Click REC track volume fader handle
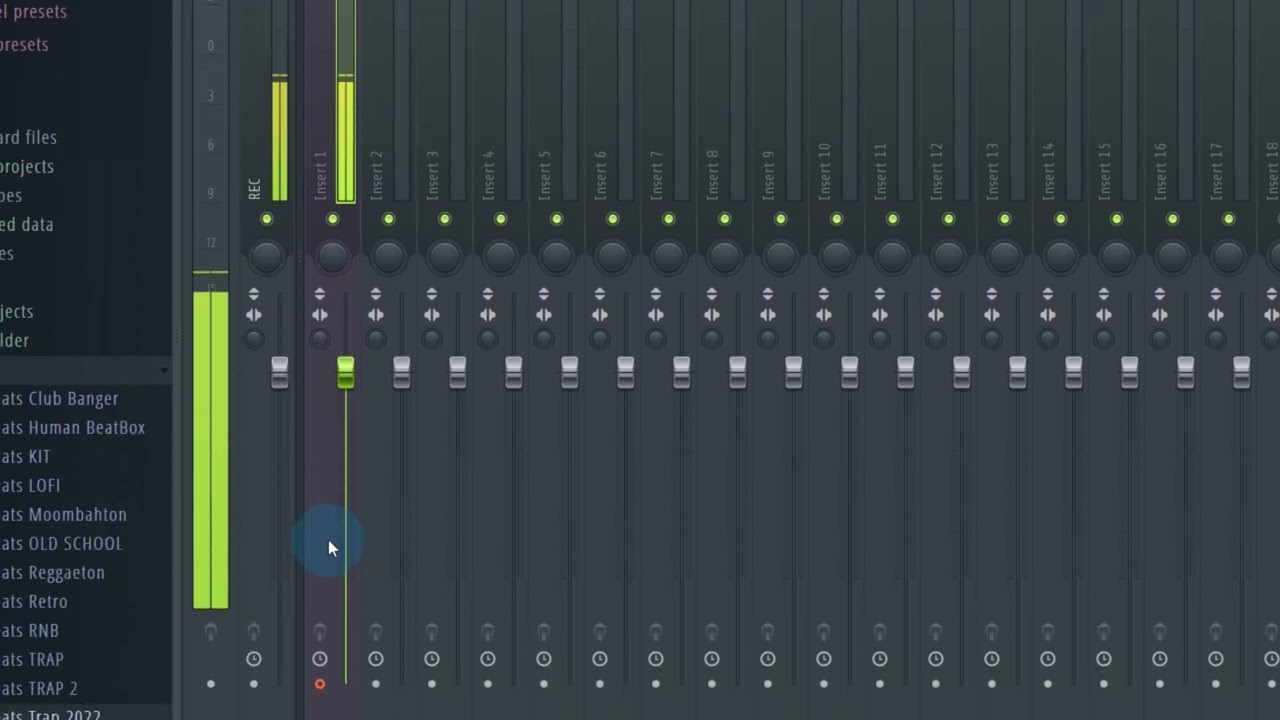This screenshot has height=720, width=1280. point(280,373)
